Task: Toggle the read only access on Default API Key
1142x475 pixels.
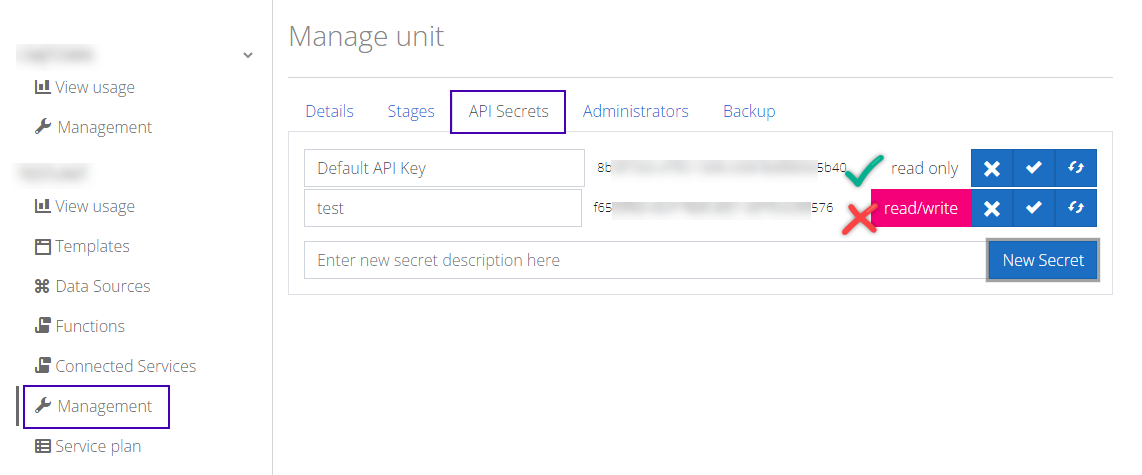Action: coord(924,168)
